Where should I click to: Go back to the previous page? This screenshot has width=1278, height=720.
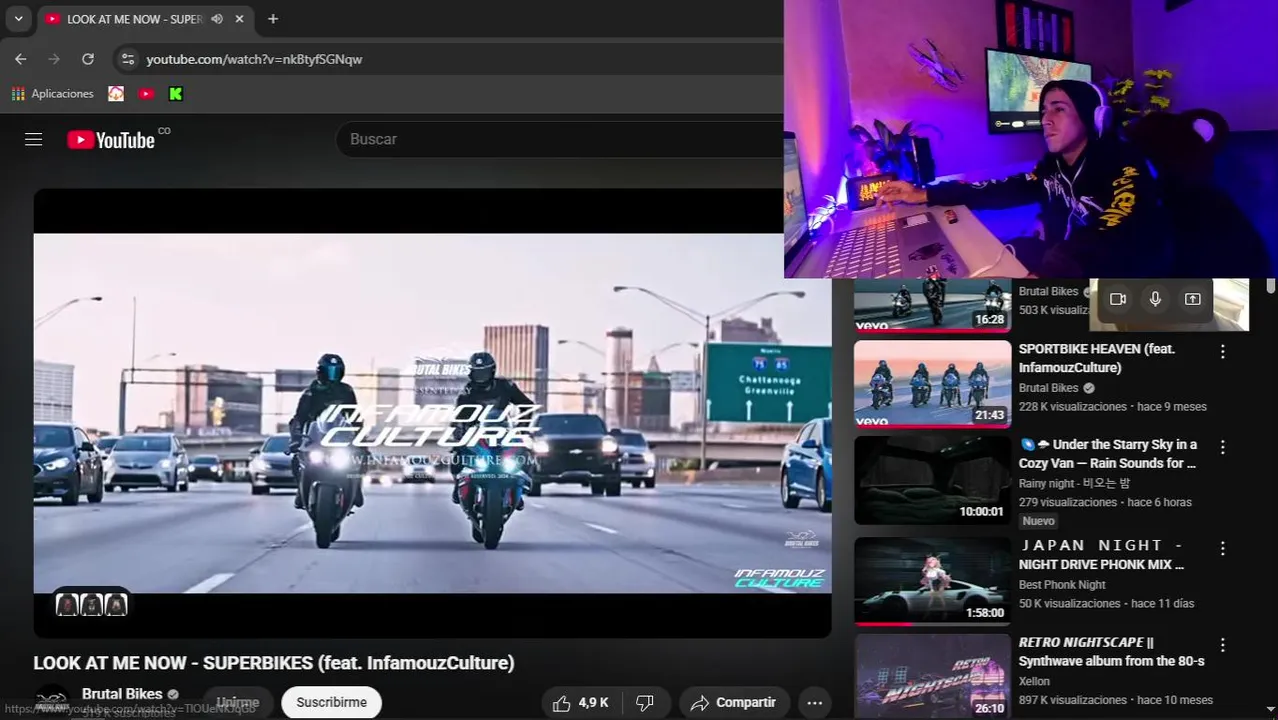pos(21,59)
